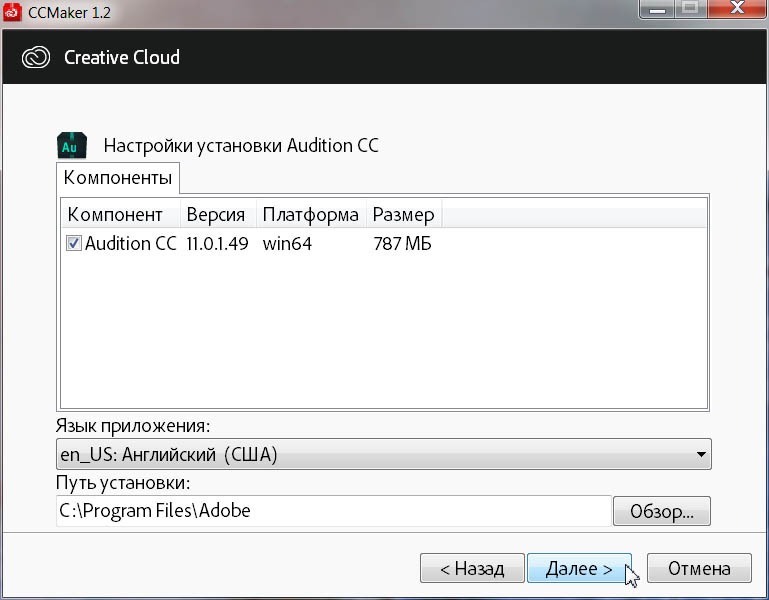Image resolution: width=769 pixels, height=600 pixels.
Task: Cancel setup with the Отмена button
Action: 699,569
